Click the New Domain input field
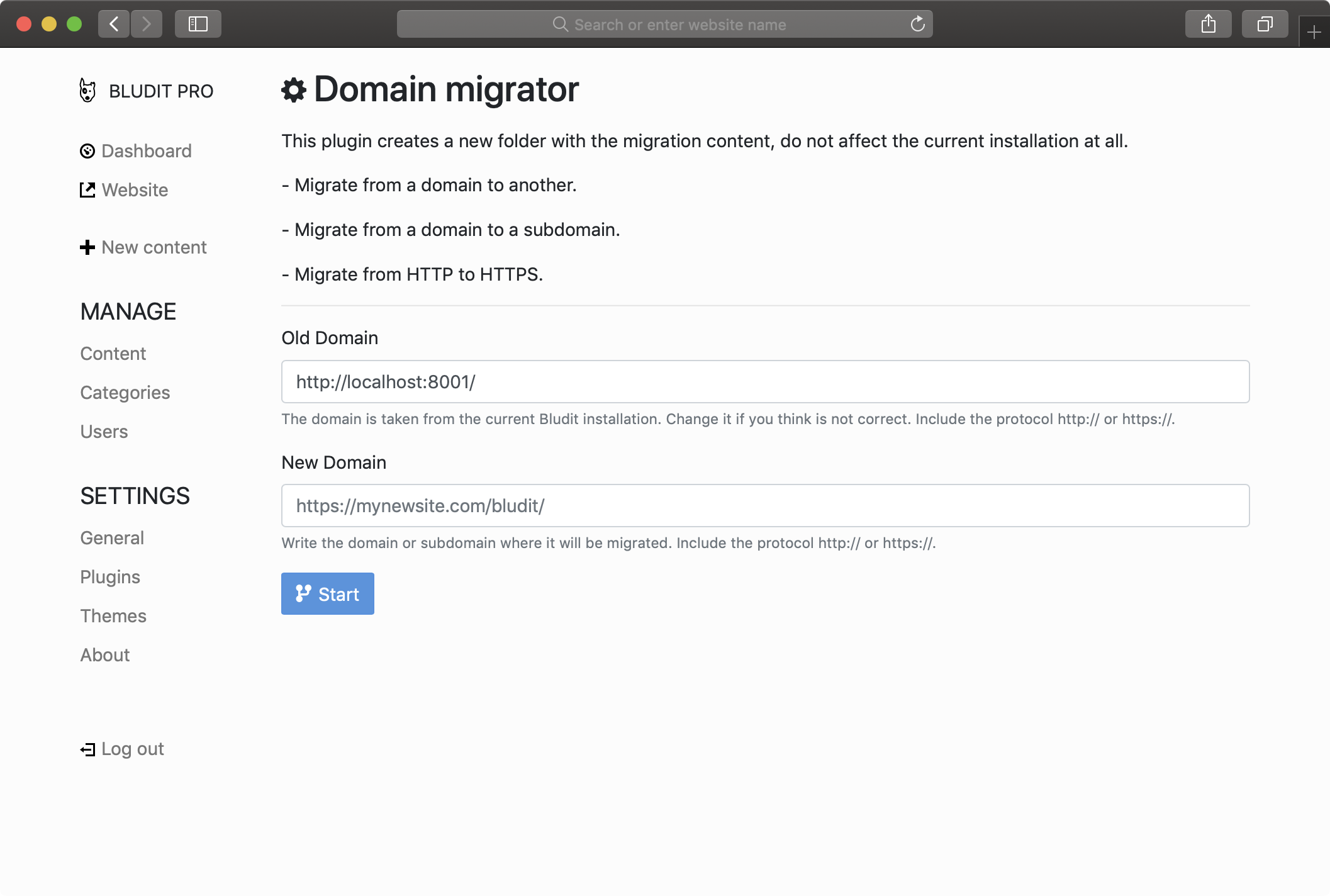 765,505
